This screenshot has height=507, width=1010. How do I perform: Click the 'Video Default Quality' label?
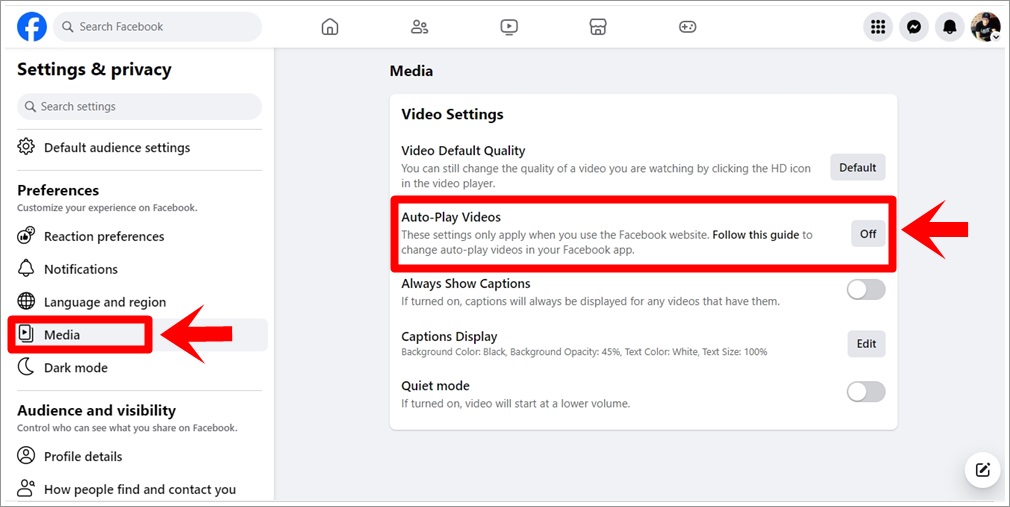[x=463, y=151]
